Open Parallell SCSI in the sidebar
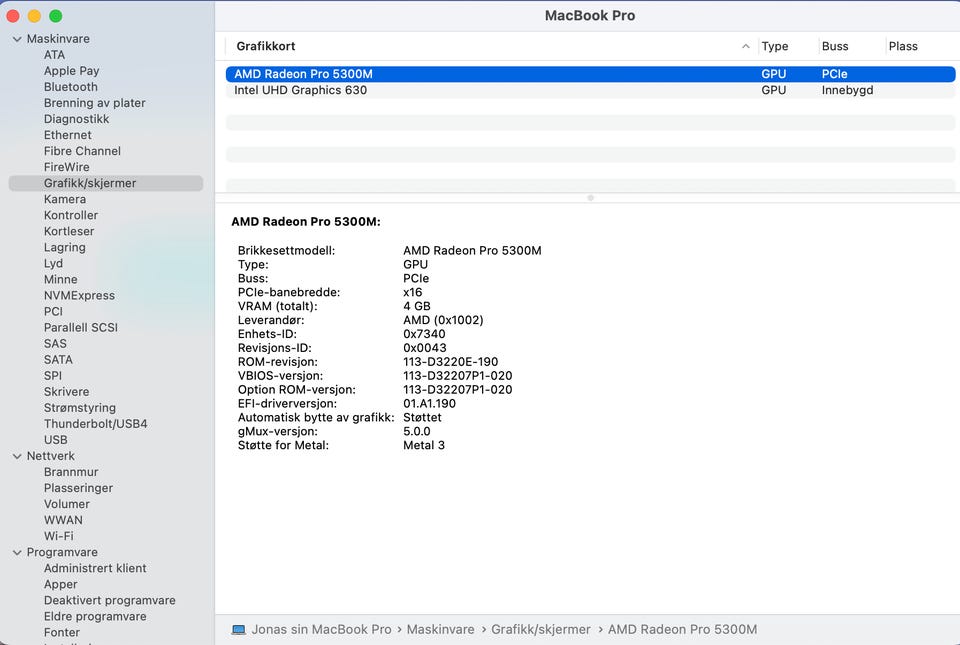 pos(80,327)
